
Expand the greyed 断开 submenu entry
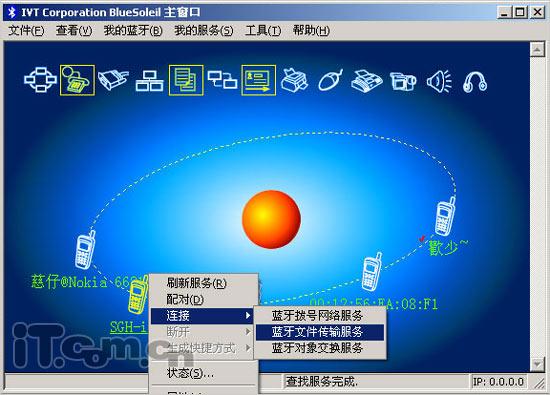tap(202, 332)
